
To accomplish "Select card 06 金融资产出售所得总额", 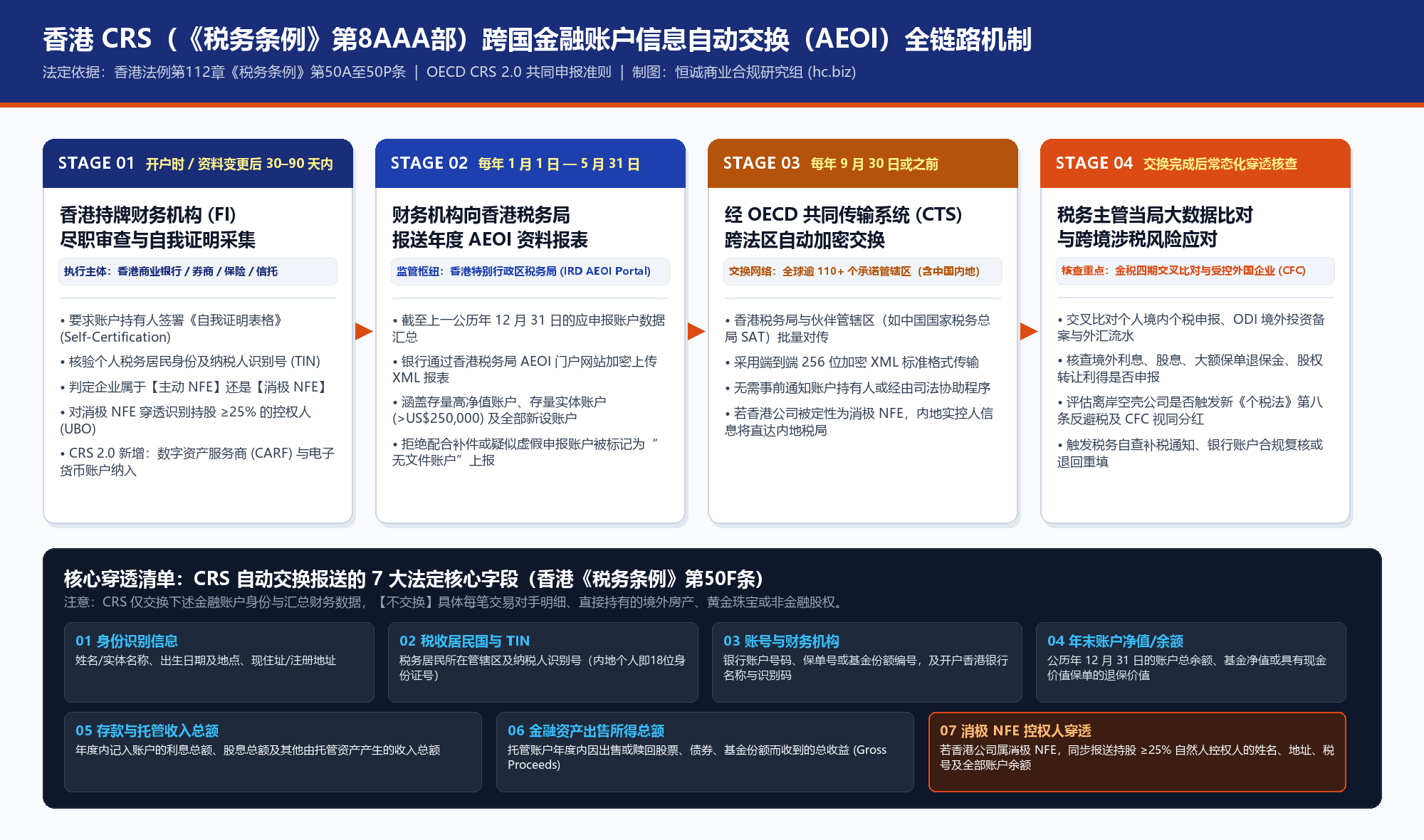I will [705, 752].
